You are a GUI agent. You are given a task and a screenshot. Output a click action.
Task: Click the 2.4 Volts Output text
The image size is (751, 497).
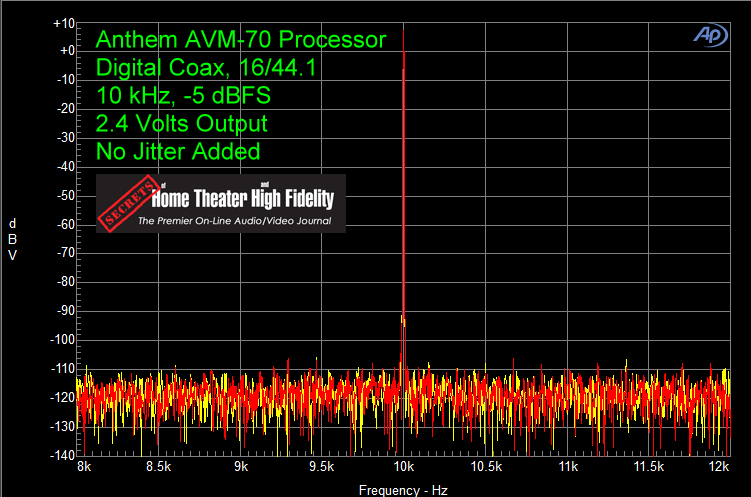(x=181, y=124)
